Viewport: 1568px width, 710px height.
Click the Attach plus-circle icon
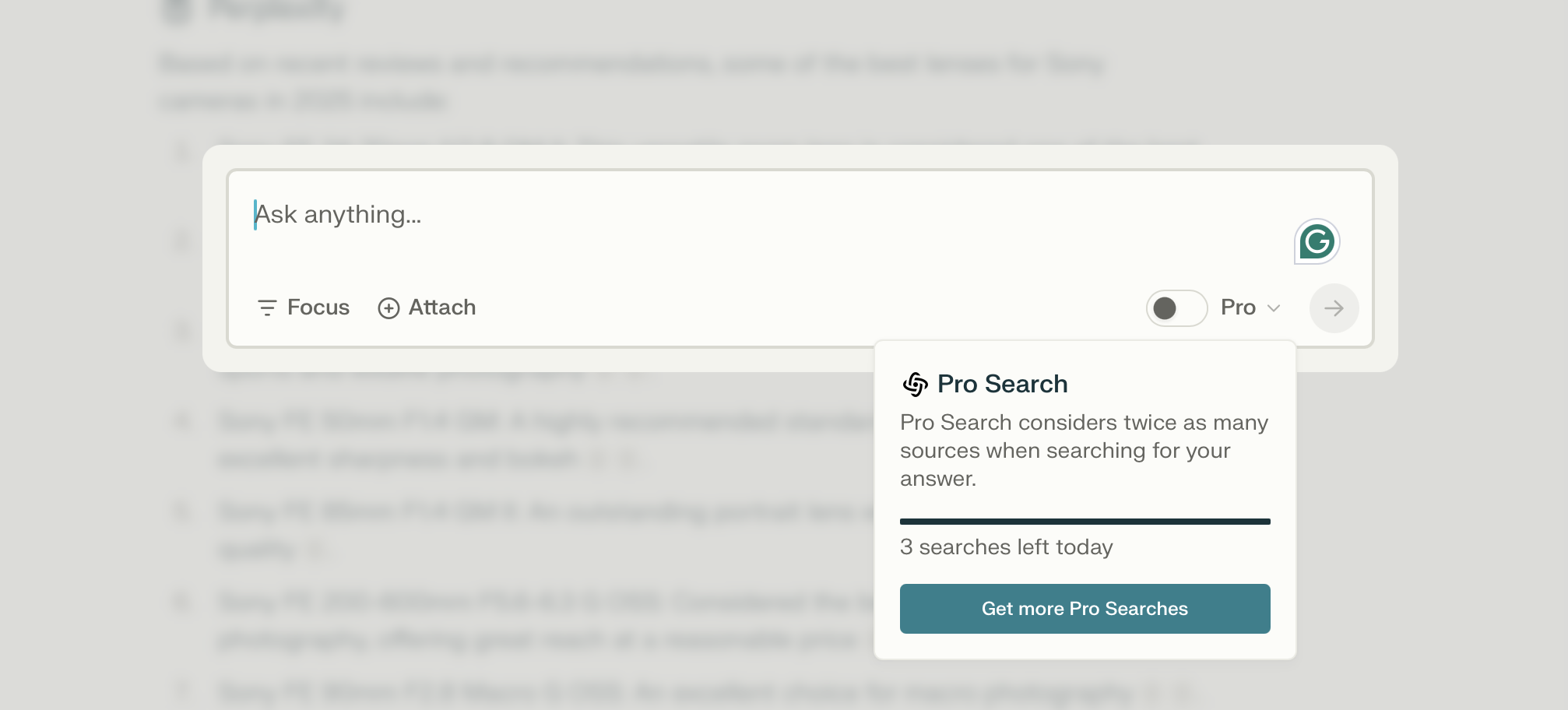(x=388, y=308)
